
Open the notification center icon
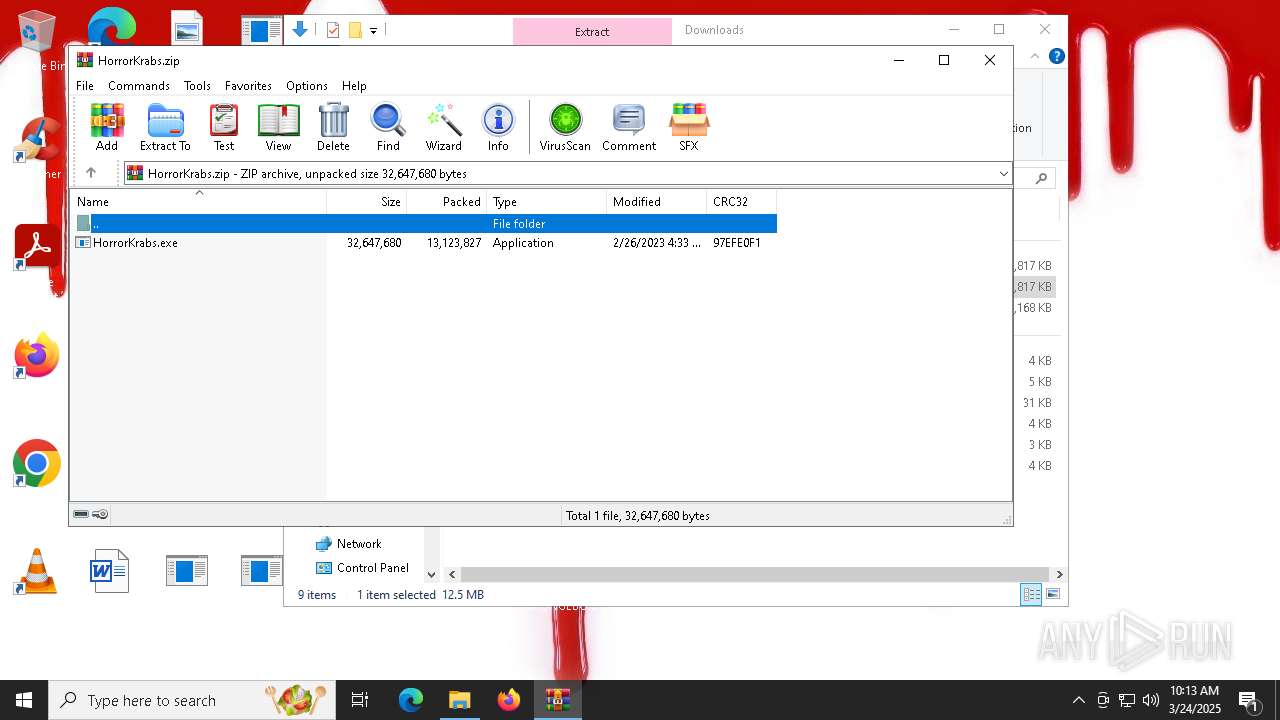[1248, 700]
